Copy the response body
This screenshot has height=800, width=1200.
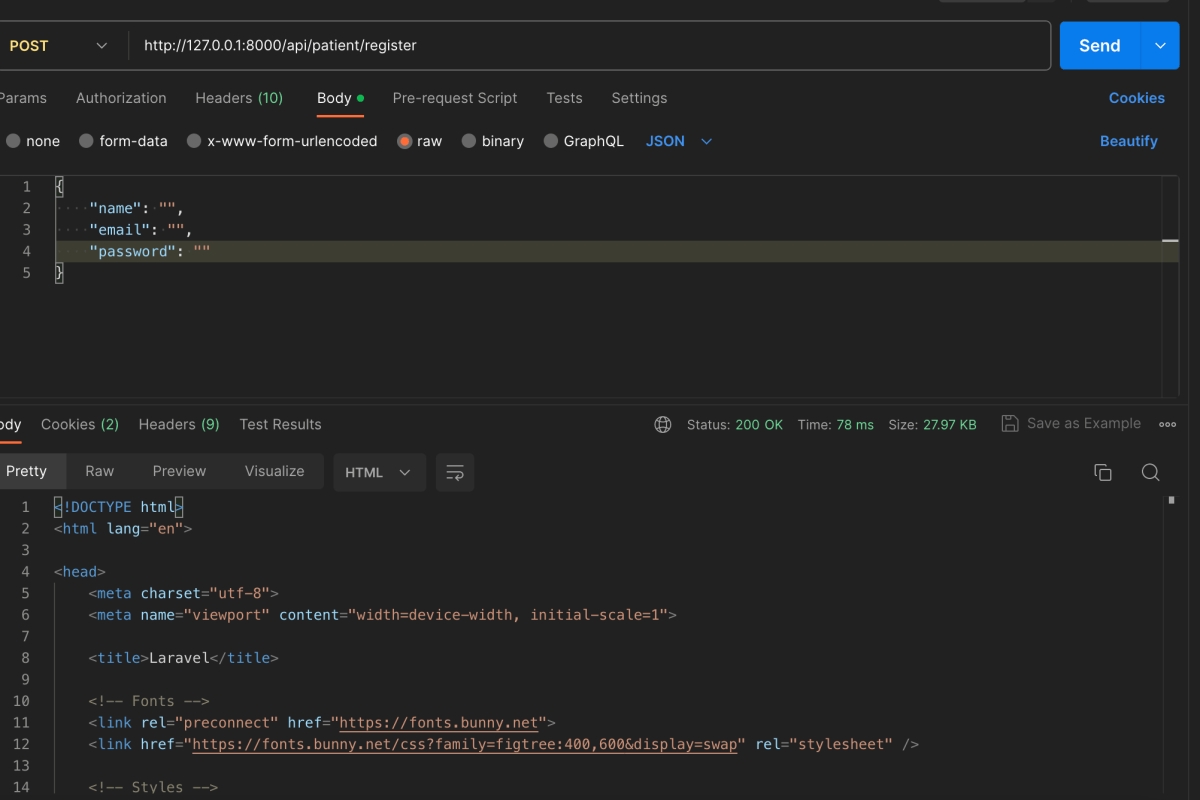point(1103,472)
